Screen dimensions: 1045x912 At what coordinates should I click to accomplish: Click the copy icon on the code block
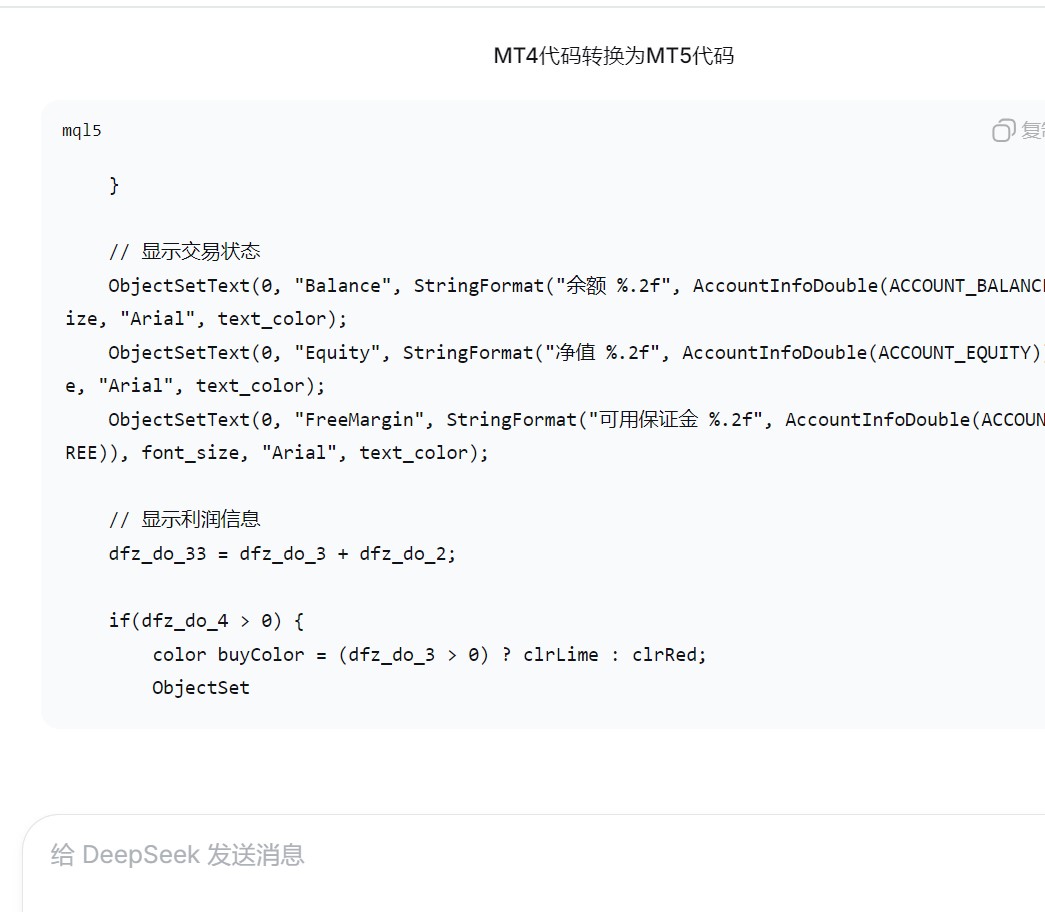(1002, 130)
